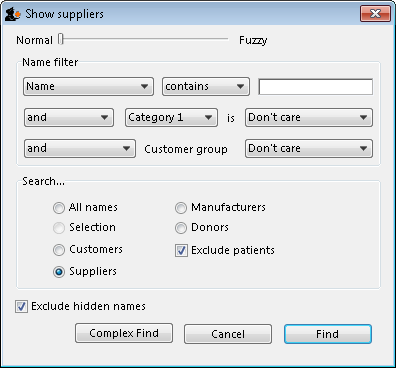This screenshot has width=396, height=368.
Task: Click the Normal–Fuzzy slider handle
Action: pos(60,39)
